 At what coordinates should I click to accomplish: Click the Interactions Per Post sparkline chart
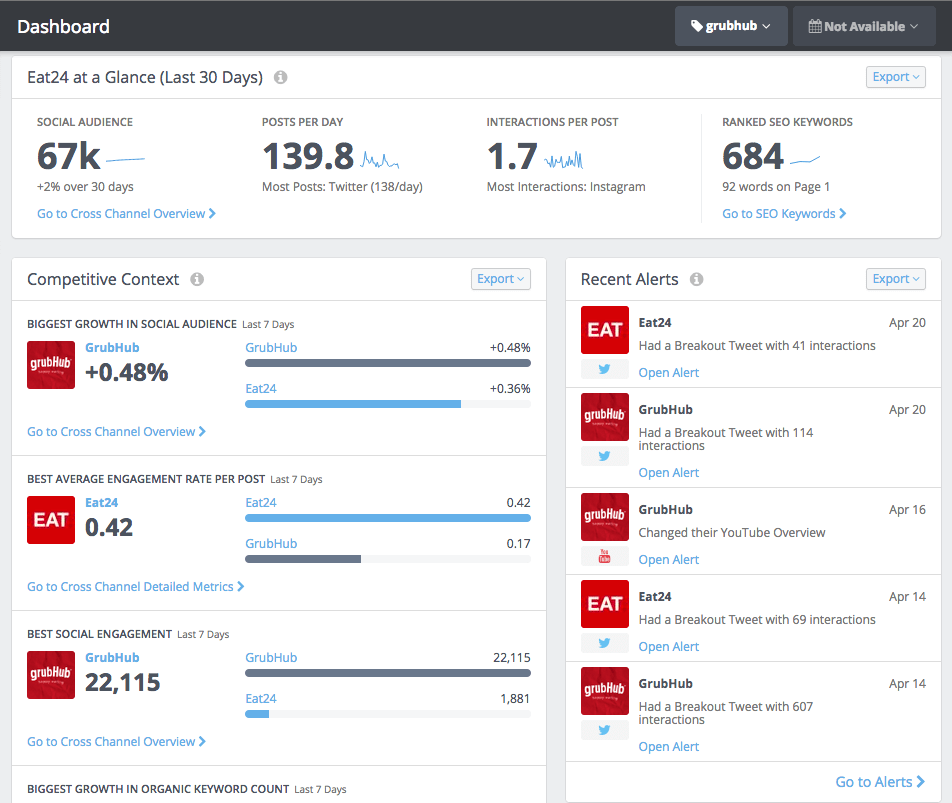(563, 160)
